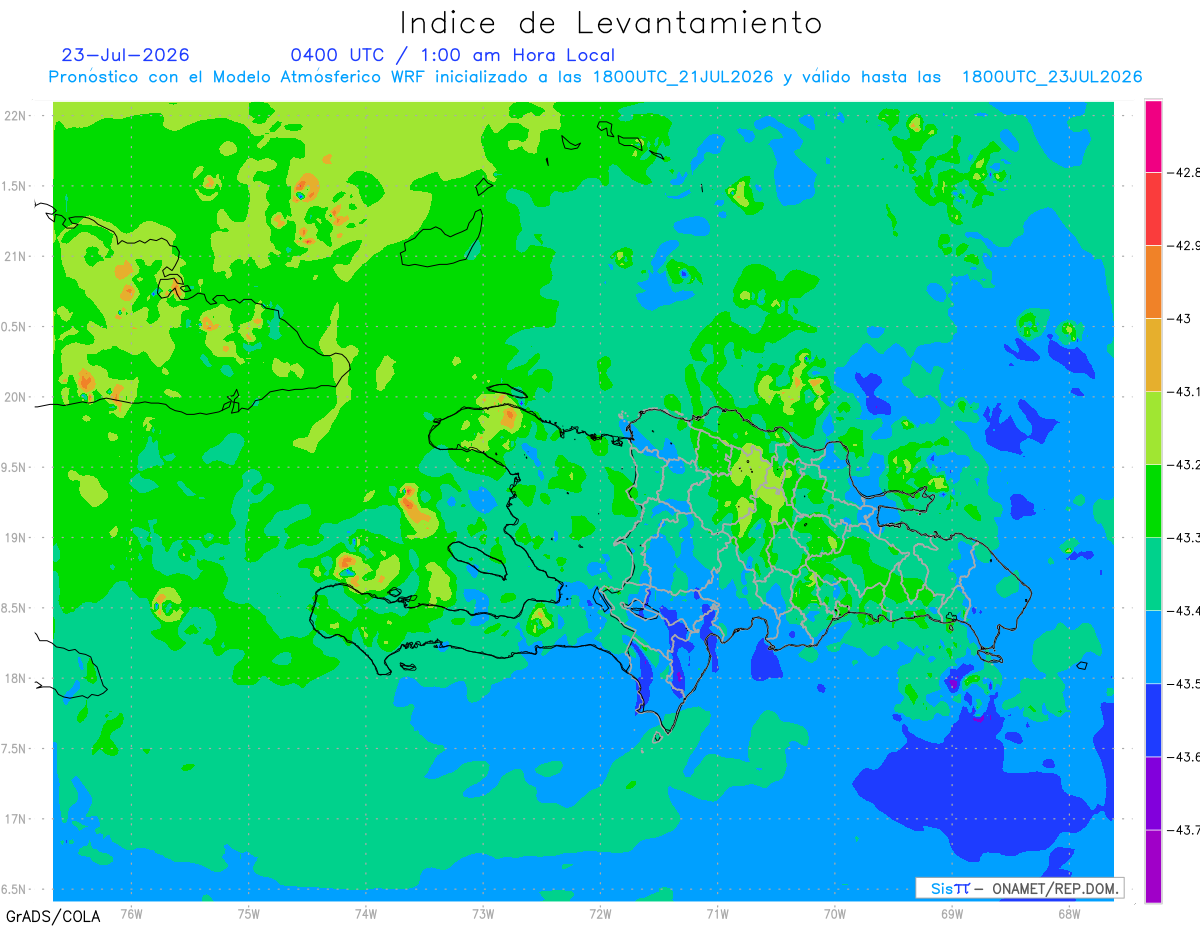The image size is (1200, 927).
Task: Click the '0.5N' latitude label
Action: coord(14,327)
